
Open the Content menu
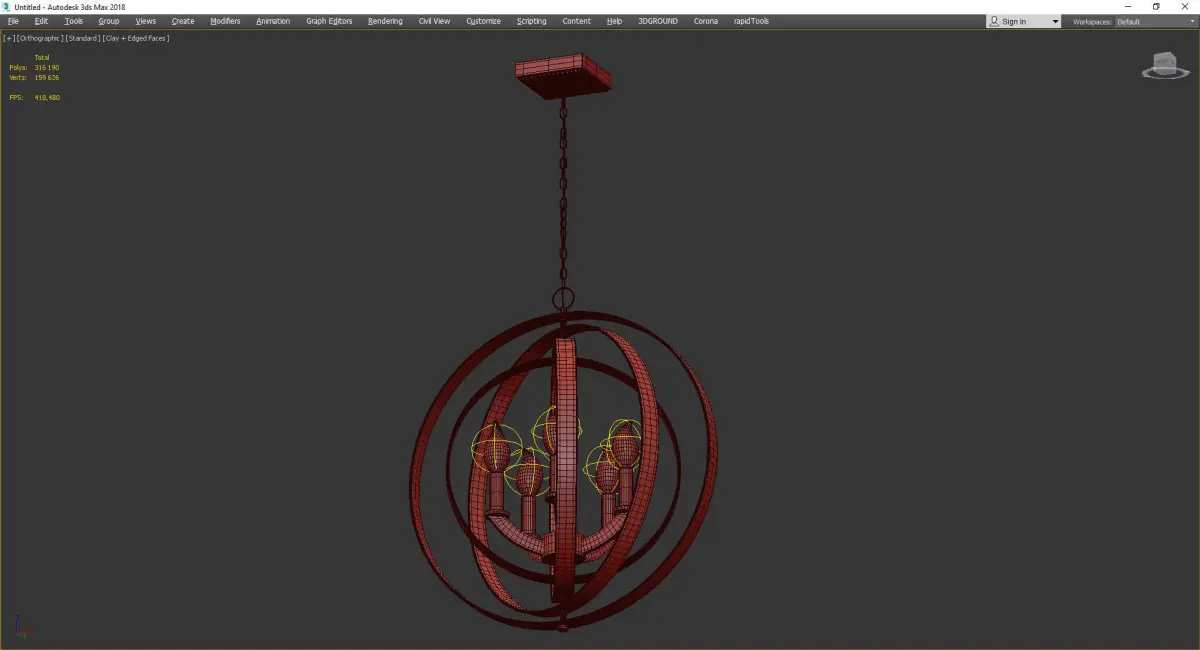tap(576, 21)
